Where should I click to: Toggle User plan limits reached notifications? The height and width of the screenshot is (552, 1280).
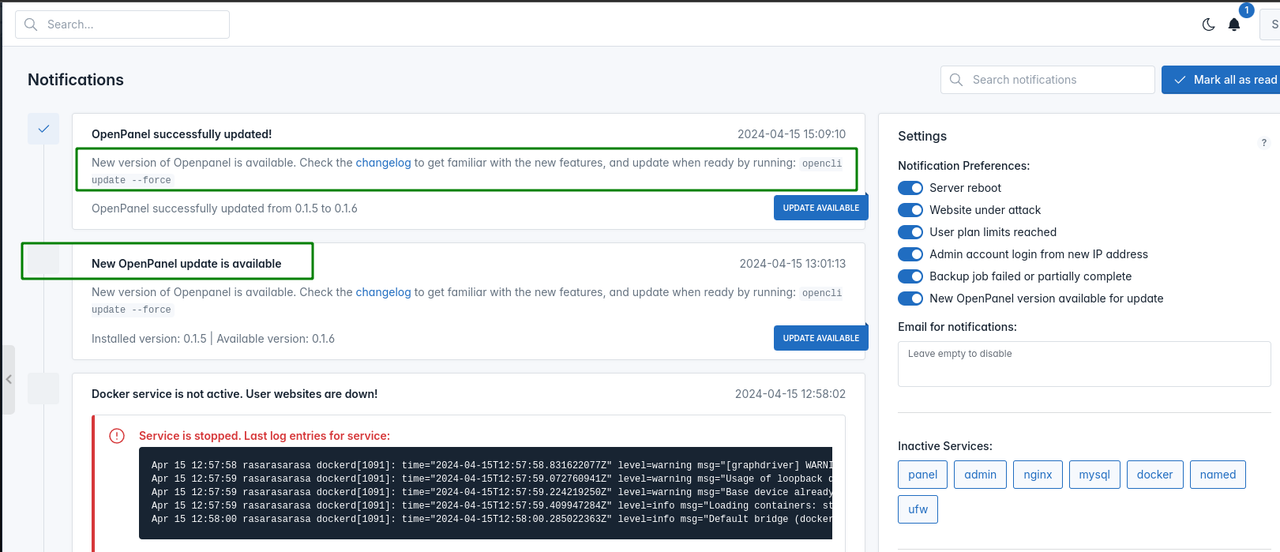[910, 232]
